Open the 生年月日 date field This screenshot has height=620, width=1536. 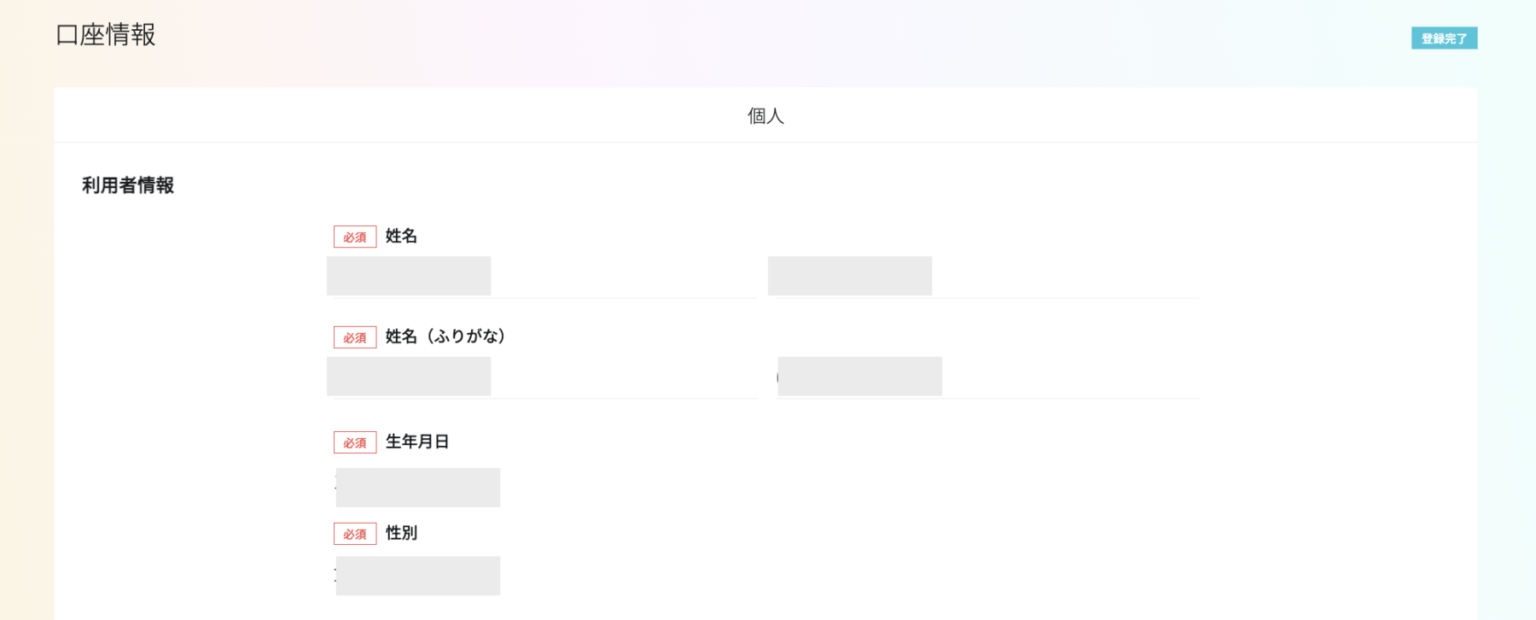coord(418,488)
